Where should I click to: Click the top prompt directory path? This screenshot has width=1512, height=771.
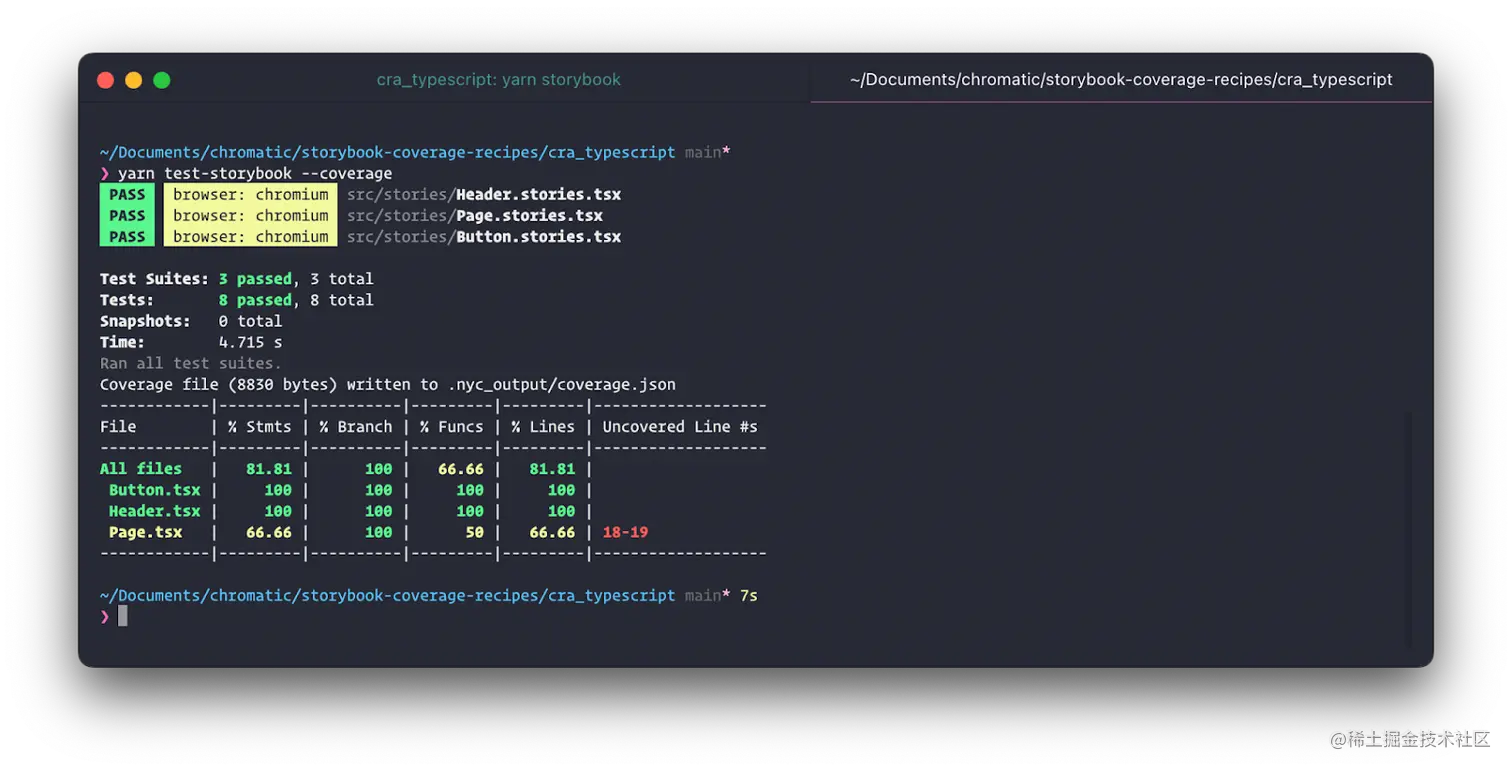pos(388,152)
